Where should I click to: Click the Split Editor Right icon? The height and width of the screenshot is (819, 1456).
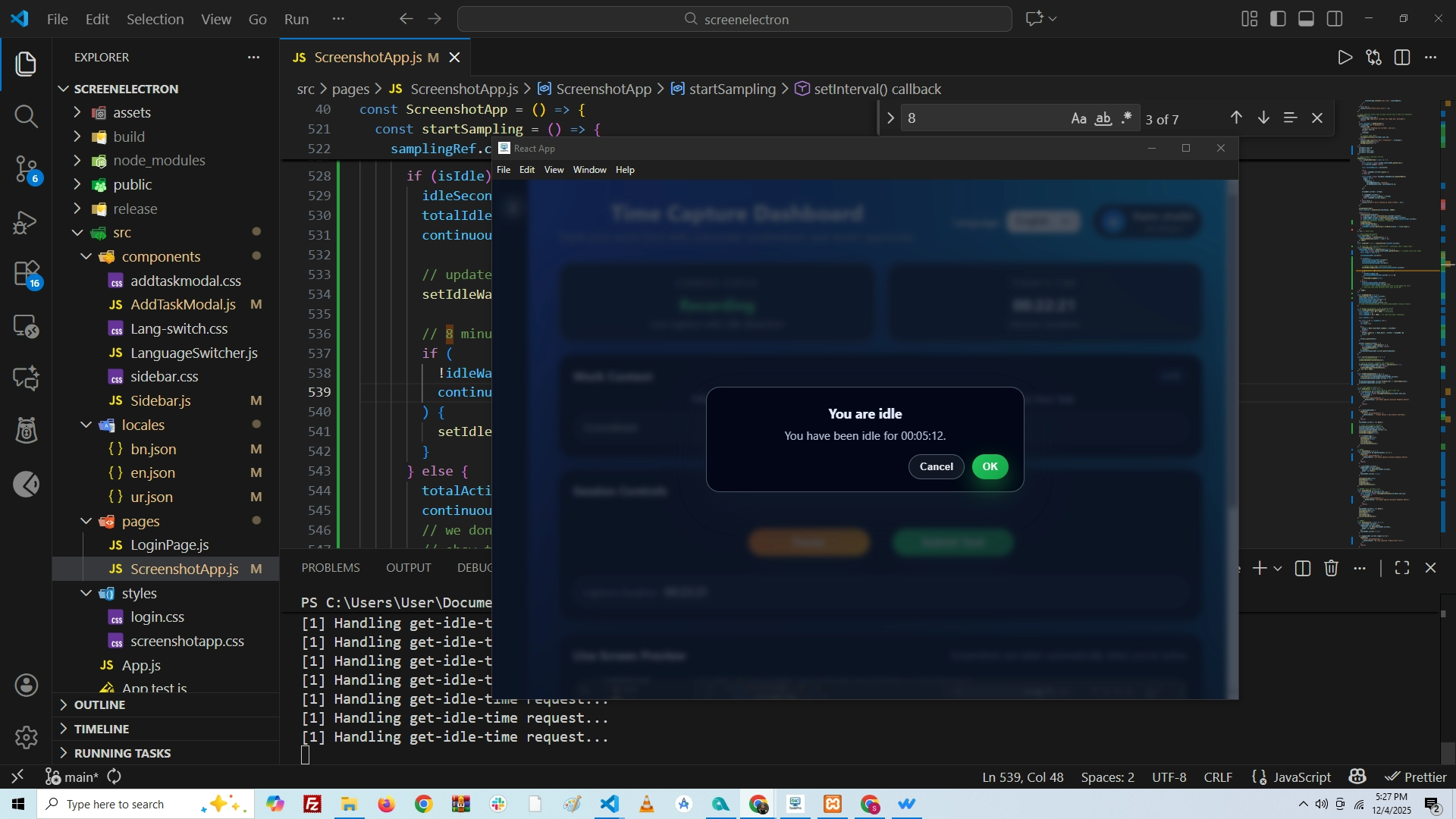1402,58
